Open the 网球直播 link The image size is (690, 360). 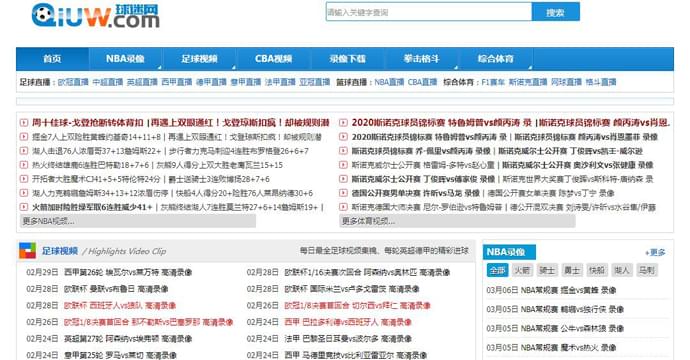click(x=566, y=82)
